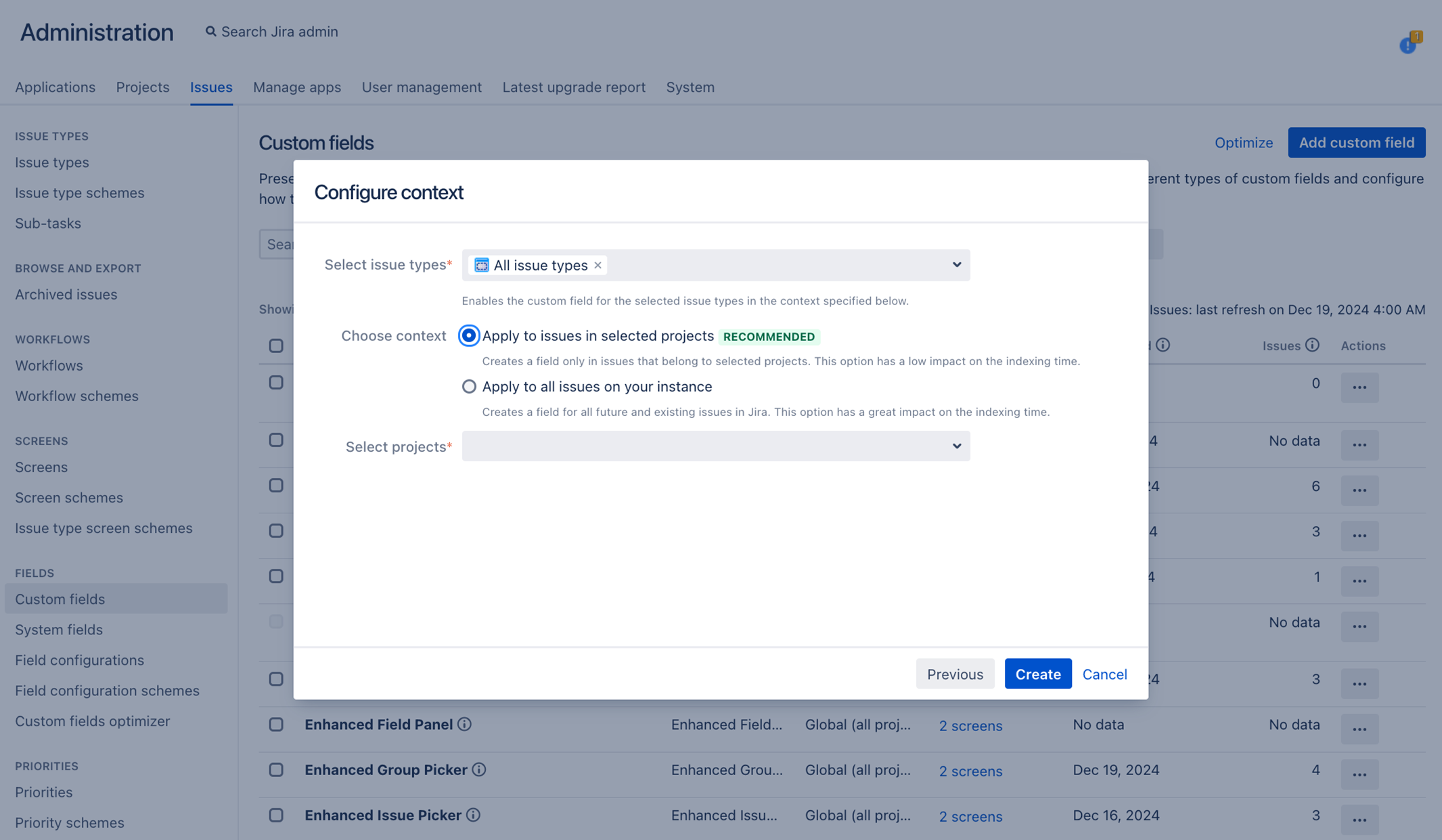1442x840 pixels.
Task: Click the RECOMMENDED badge next to selected projects option
Action: coord(769,336)
